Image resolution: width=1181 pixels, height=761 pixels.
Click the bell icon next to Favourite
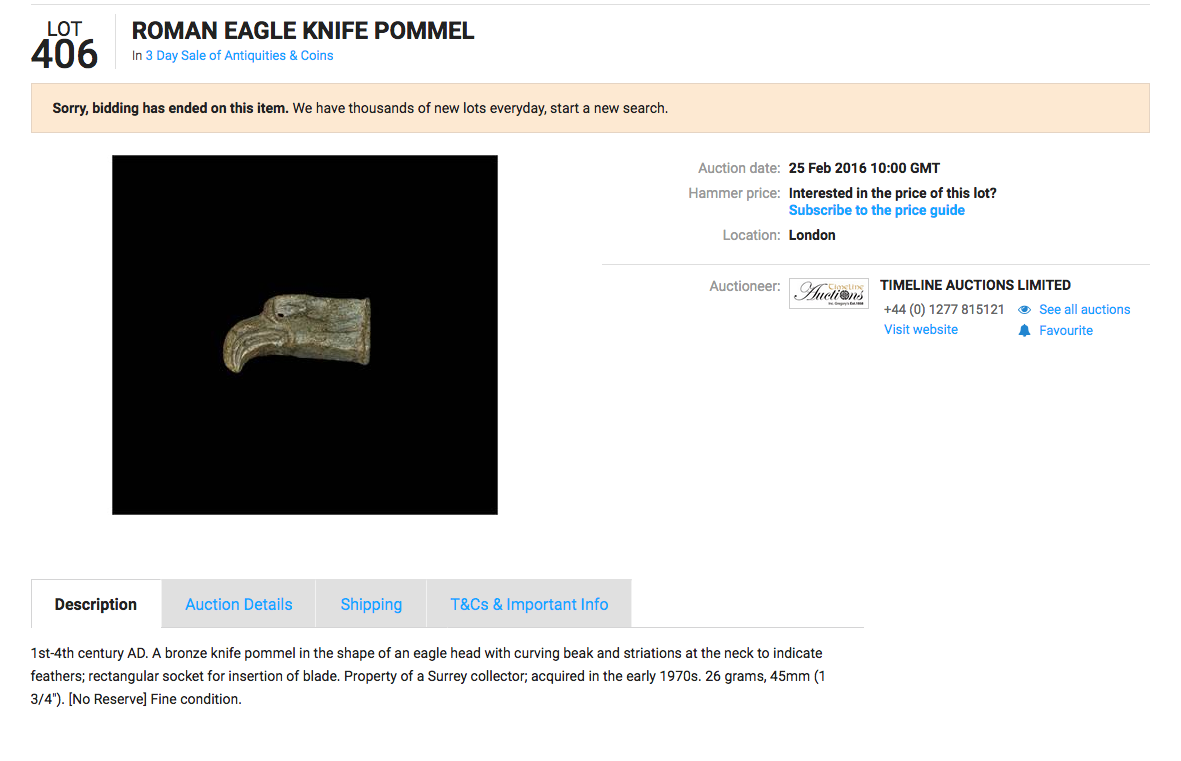(1024, 331)
